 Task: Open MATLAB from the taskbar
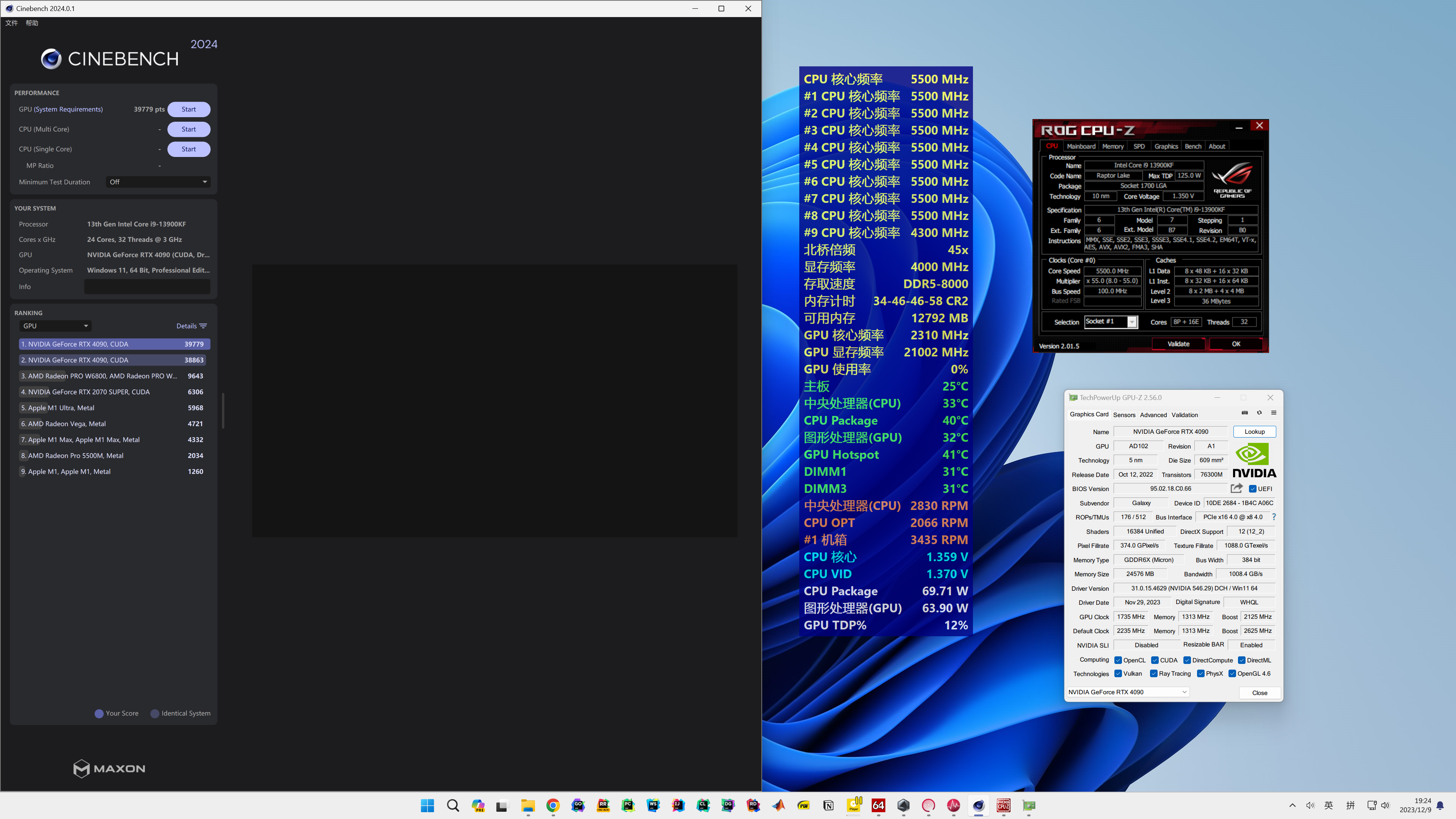click(778, 805)
